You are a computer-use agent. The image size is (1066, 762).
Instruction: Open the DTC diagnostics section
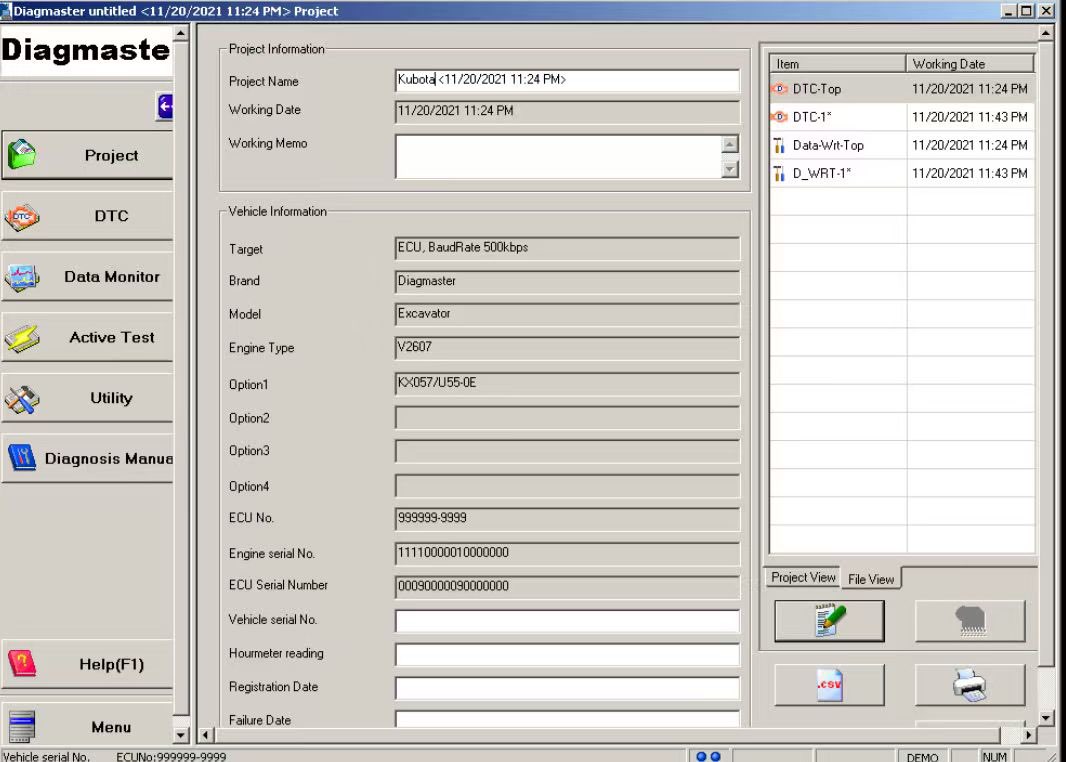(87, 217)
